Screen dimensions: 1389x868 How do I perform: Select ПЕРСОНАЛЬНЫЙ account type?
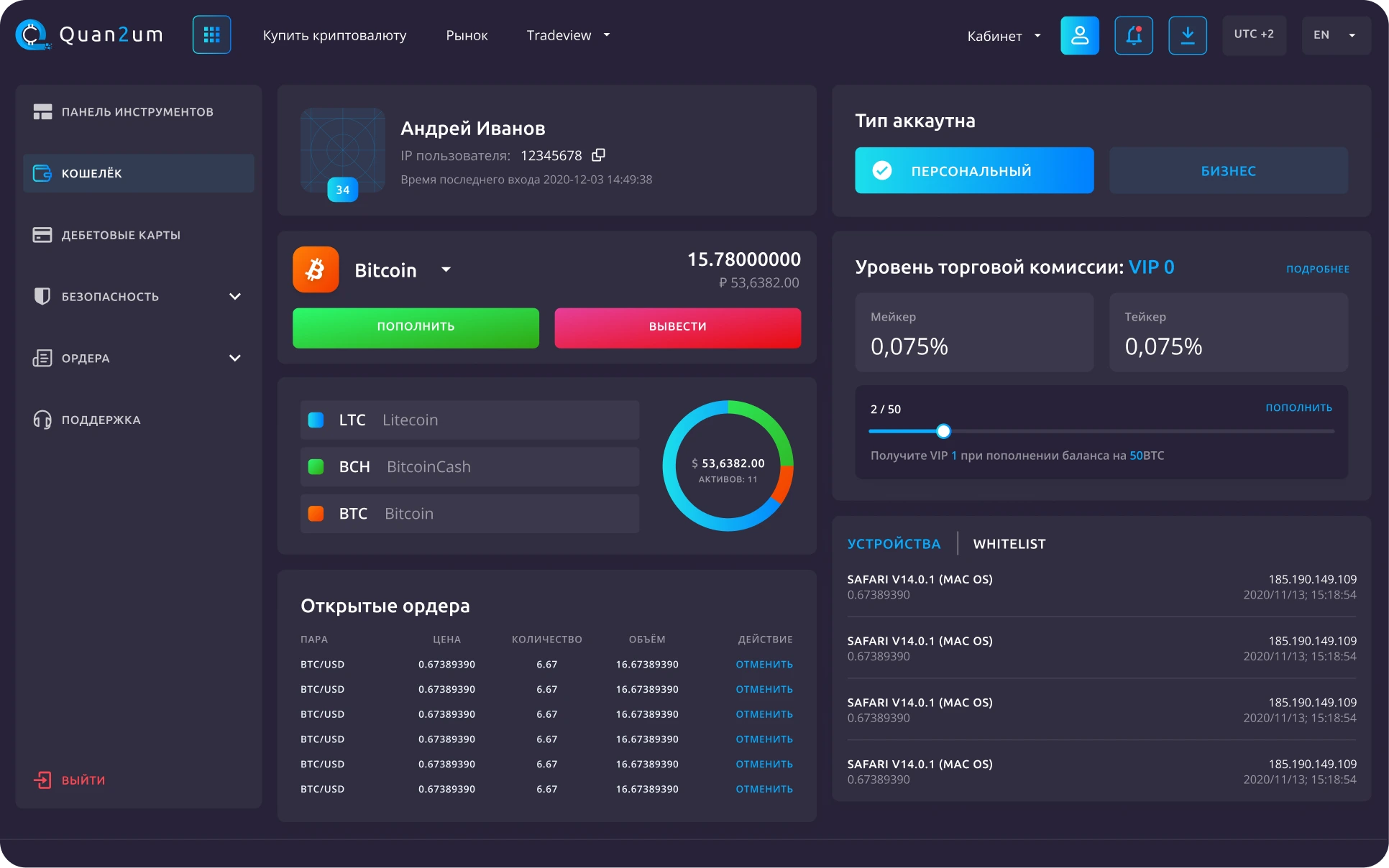coord(974,170)
